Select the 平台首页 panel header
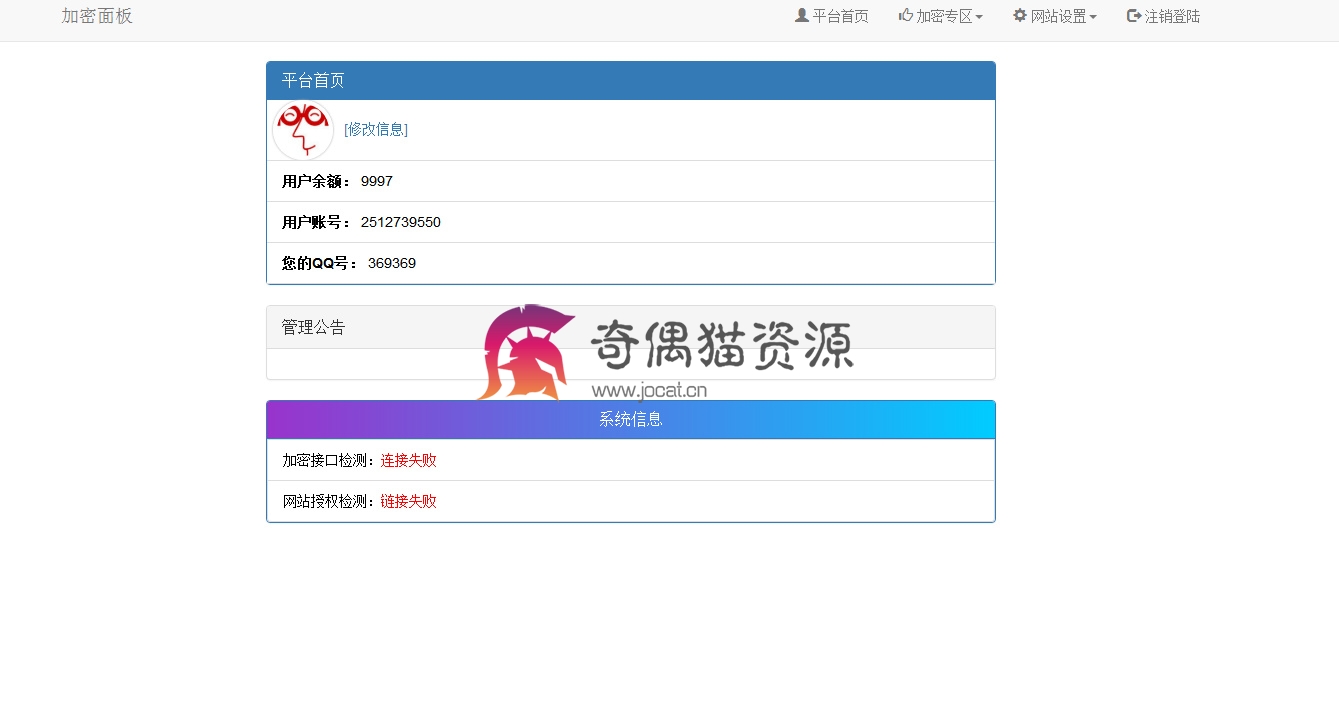This screenshot has height=707, width=1339. click(x=631, y=81)
